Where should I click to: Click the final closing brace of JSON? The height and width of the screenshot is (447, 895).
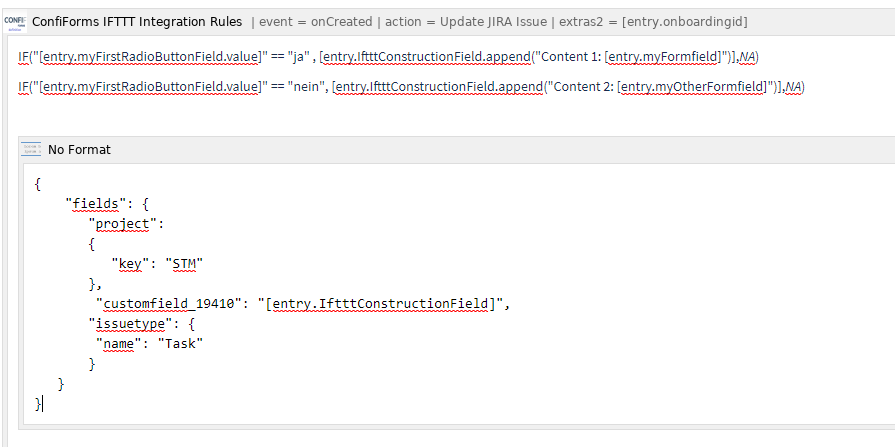click(38, 404)
